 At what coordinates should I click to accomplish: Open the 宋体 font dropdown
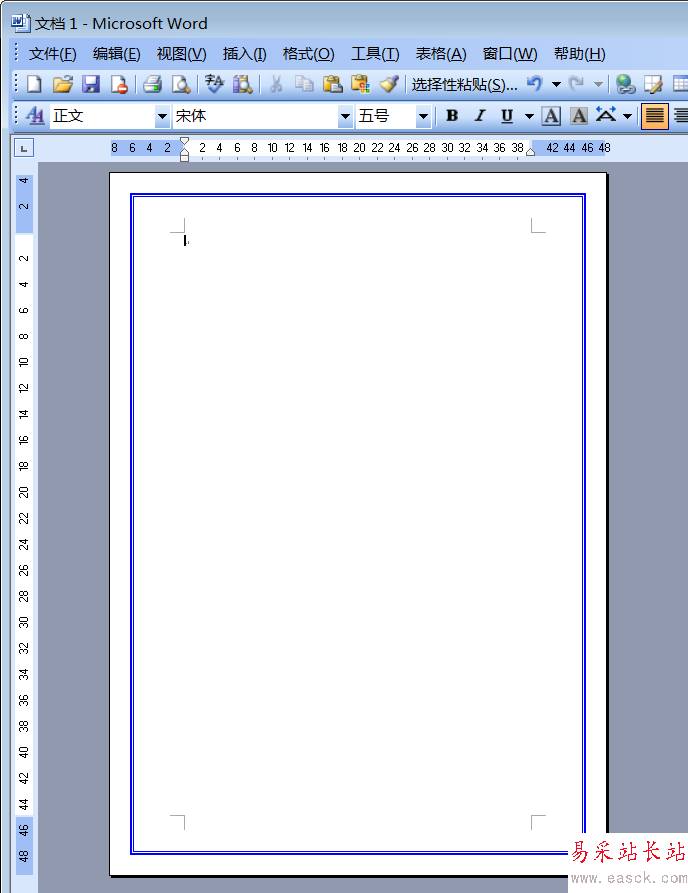[x=345, y=117]
